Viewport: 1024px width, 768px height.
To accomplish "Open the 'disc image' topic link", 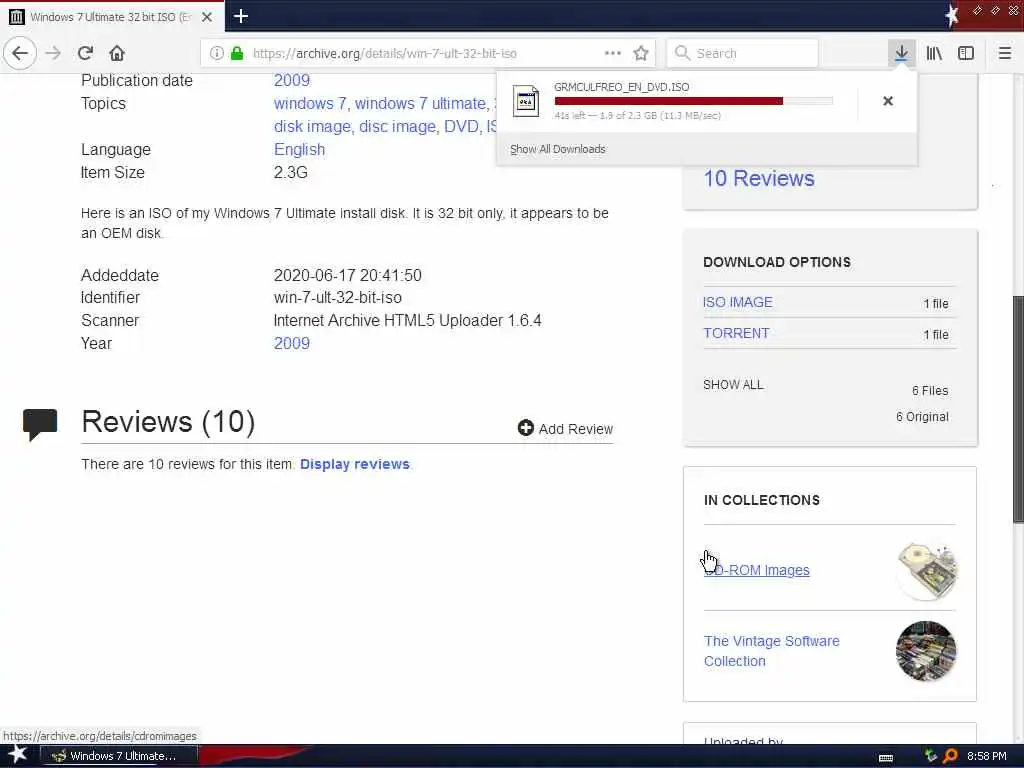I will [397, 126].
